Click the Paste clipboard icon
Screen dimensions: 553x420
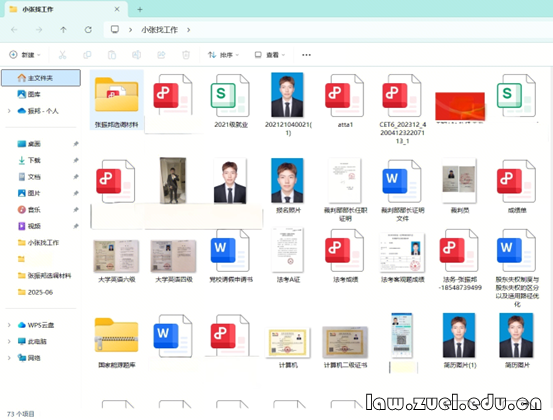click(x=112, y=55)
